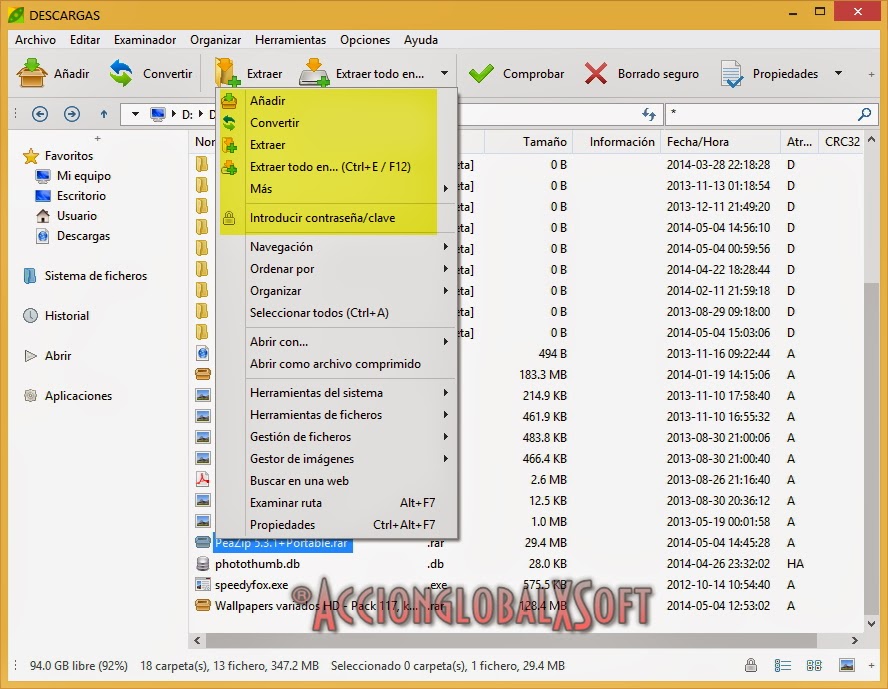Viewport: 888px width, 689px height.
Task: Switch to the icons grid view in the status bar
Action: [814, 665]
